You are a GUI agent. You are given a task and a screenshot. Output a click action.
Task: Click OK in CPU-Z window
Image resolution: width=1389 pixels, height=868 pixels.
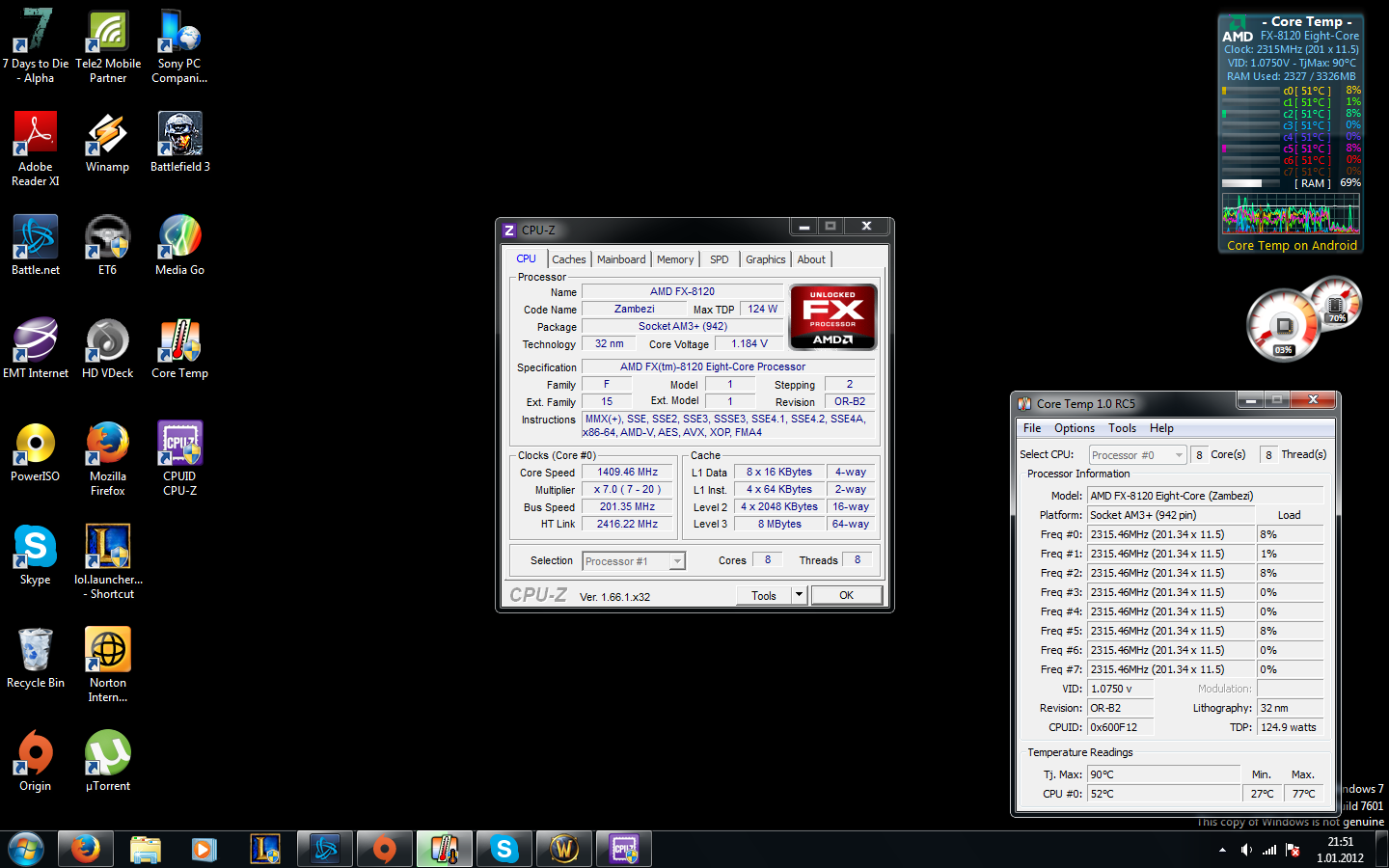[x=846, y=595]
